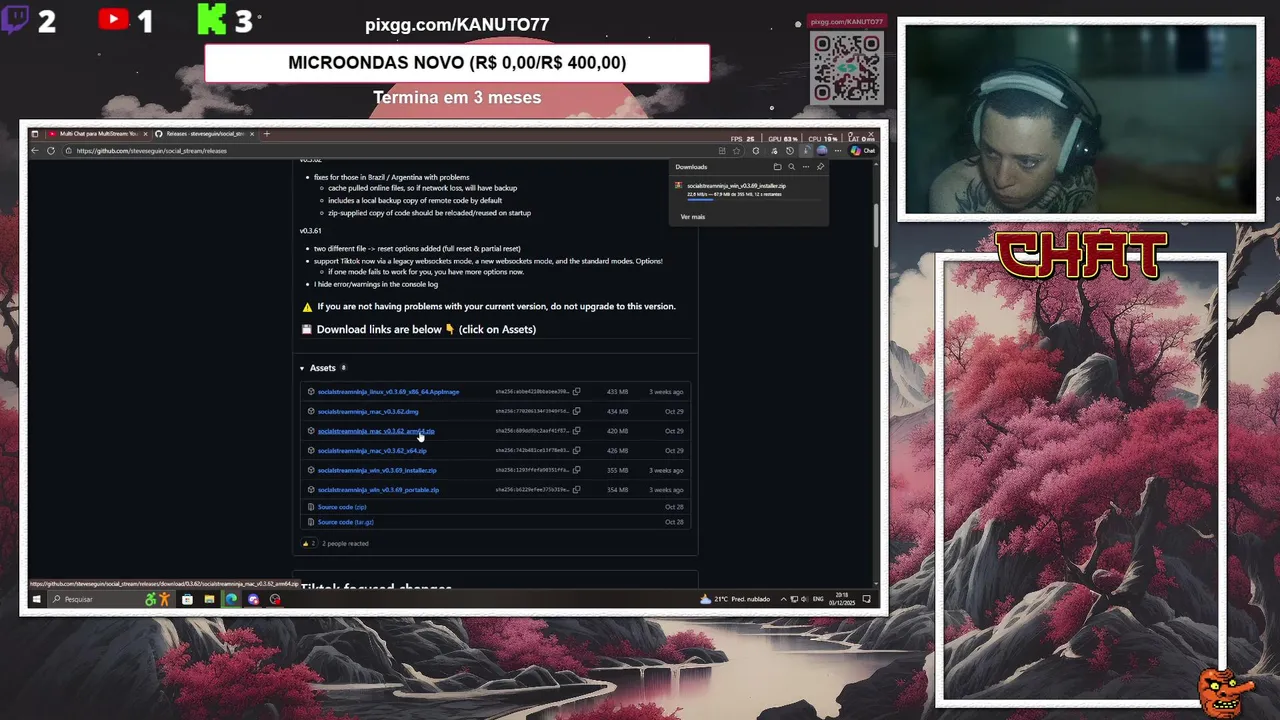Screen dimensions: 1280x720
Task: Open a new browser tab
Action: pyautogui.click(x=266, y=134)
